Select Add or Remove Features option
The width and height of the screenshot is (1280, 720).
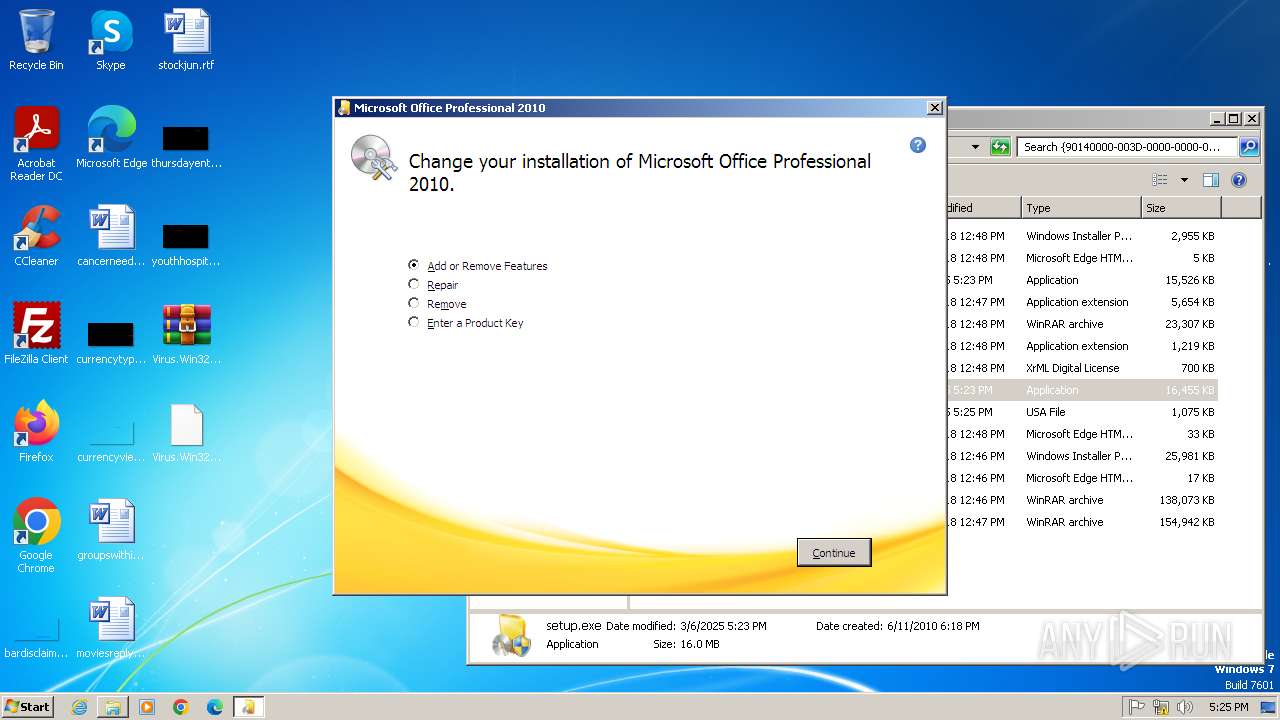478,266
